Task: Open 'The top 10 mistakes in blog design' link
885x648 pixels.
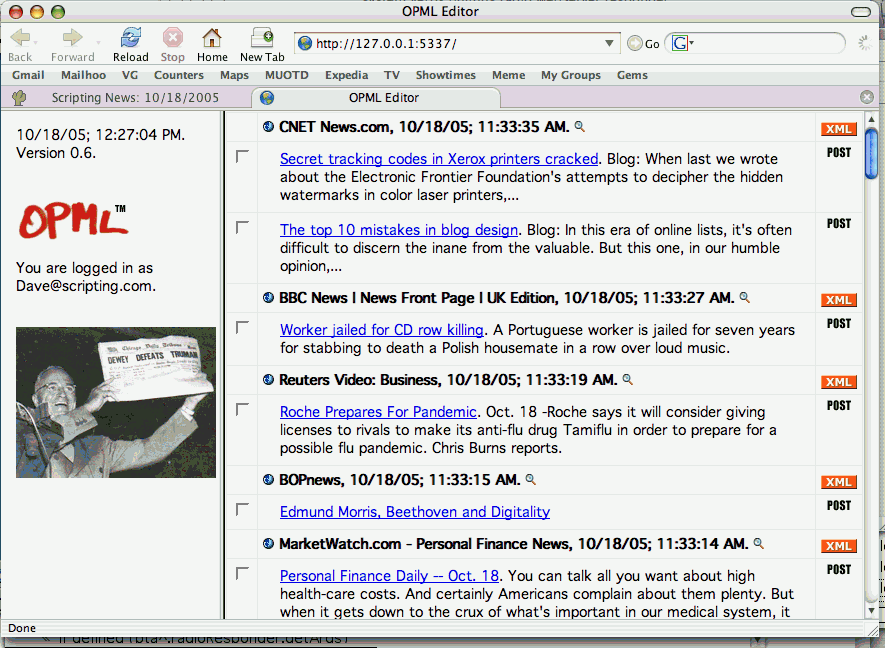Action: (x=398, y=230)
